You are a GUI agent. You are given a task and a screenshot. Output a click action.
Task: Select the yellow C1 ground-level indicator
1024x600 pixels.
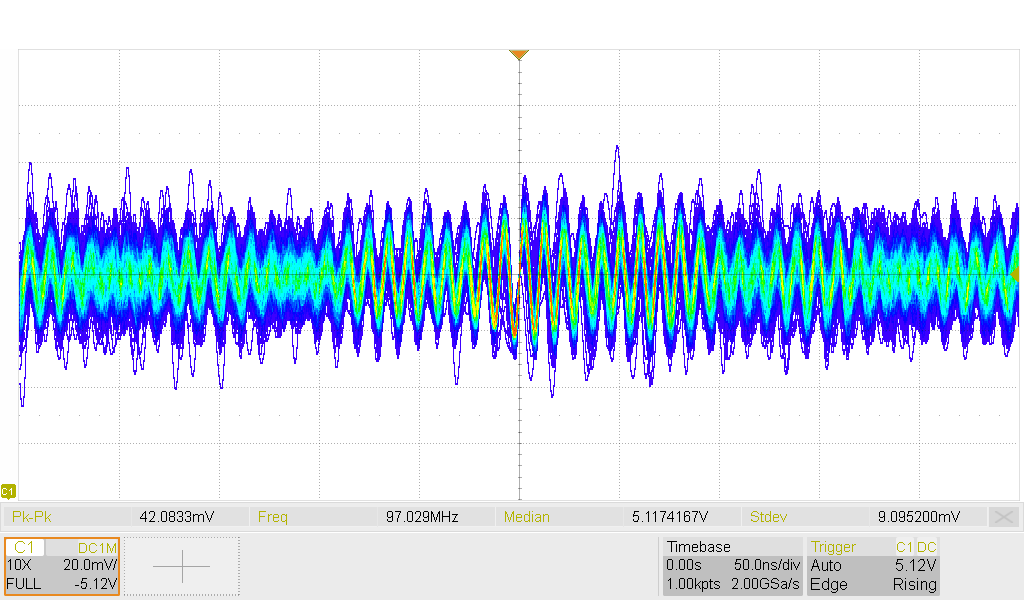[x=8, y=491]
